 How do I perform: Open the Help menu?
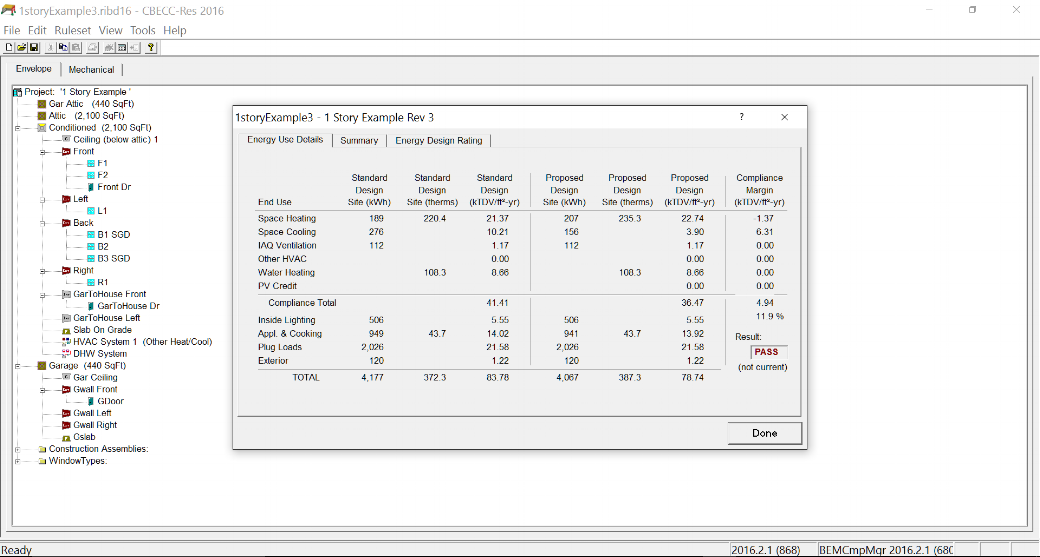point(174,31)
